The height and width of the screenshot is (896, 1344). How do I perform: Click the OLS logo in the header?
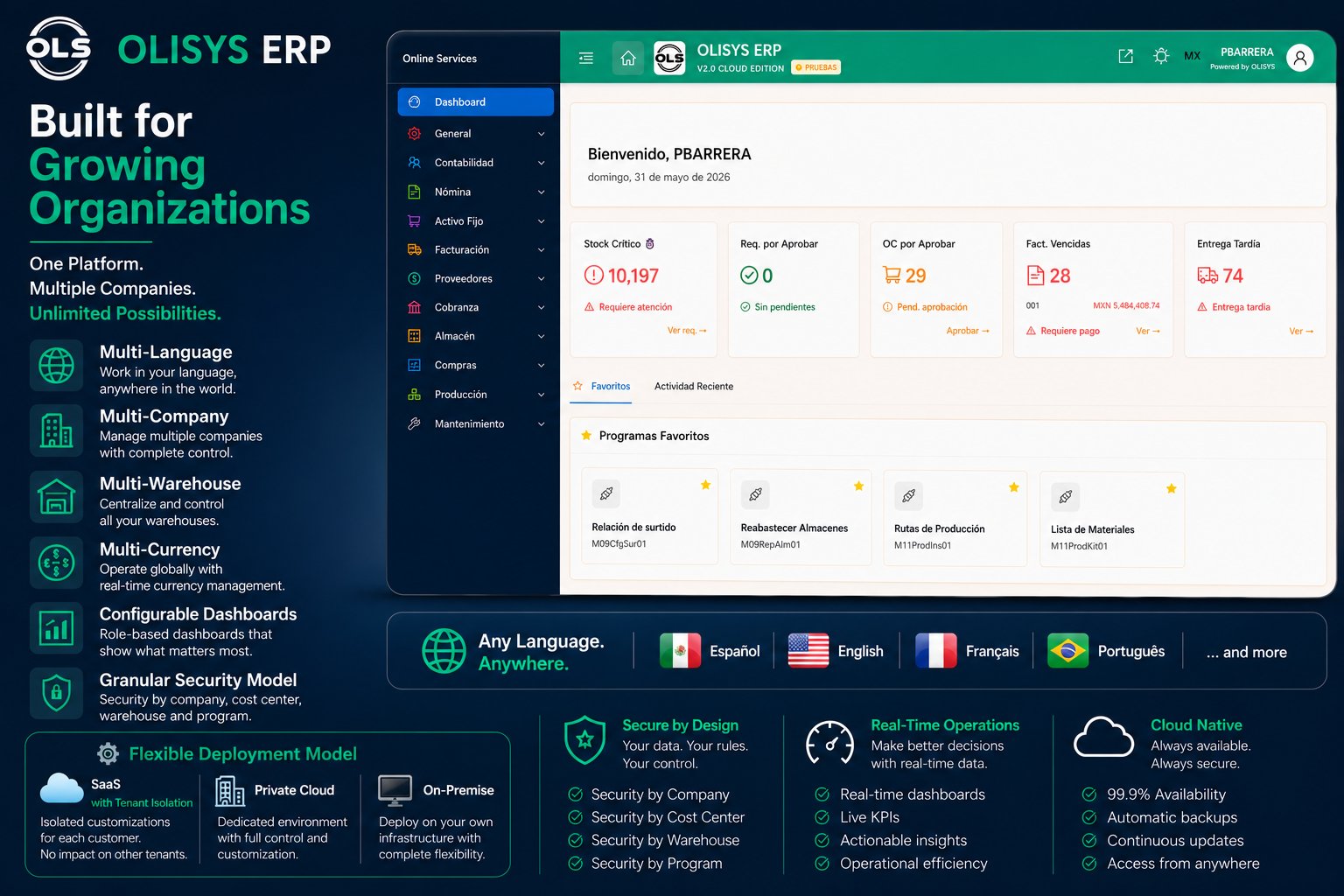coord(669,58)
